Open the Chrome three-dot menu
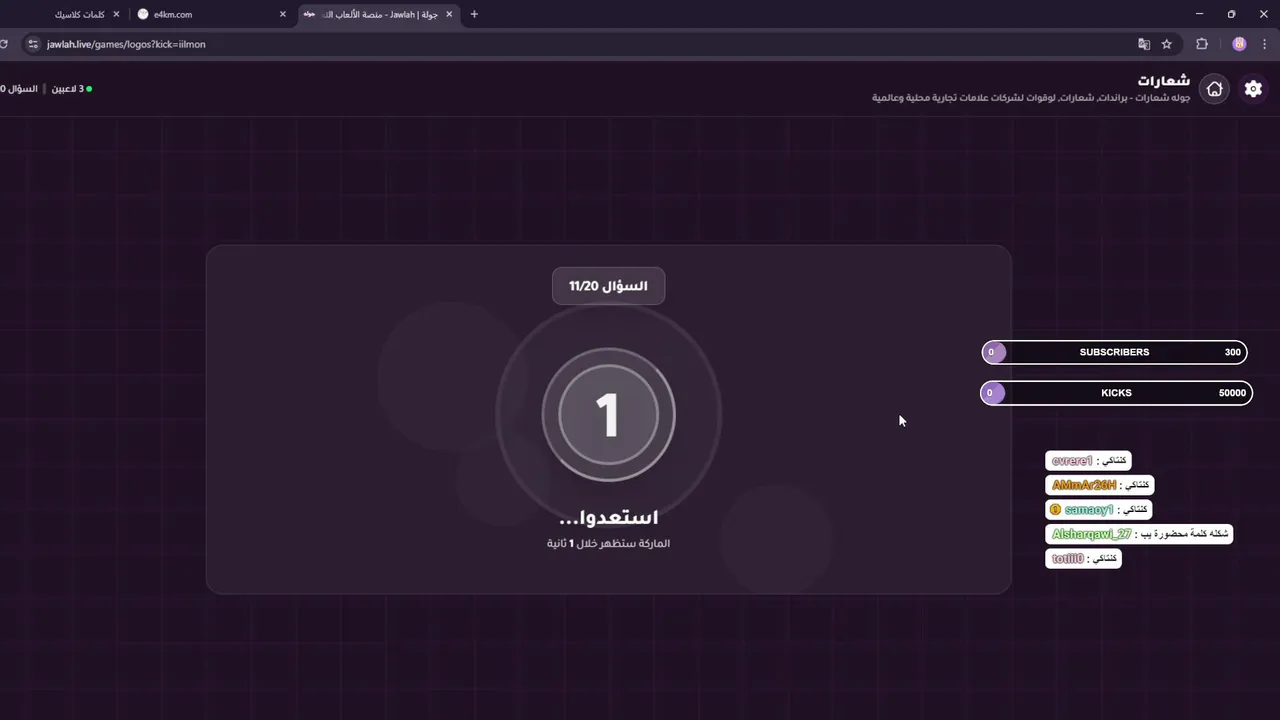Viewport: 1280px width, 720px height. pos(1266,44)
